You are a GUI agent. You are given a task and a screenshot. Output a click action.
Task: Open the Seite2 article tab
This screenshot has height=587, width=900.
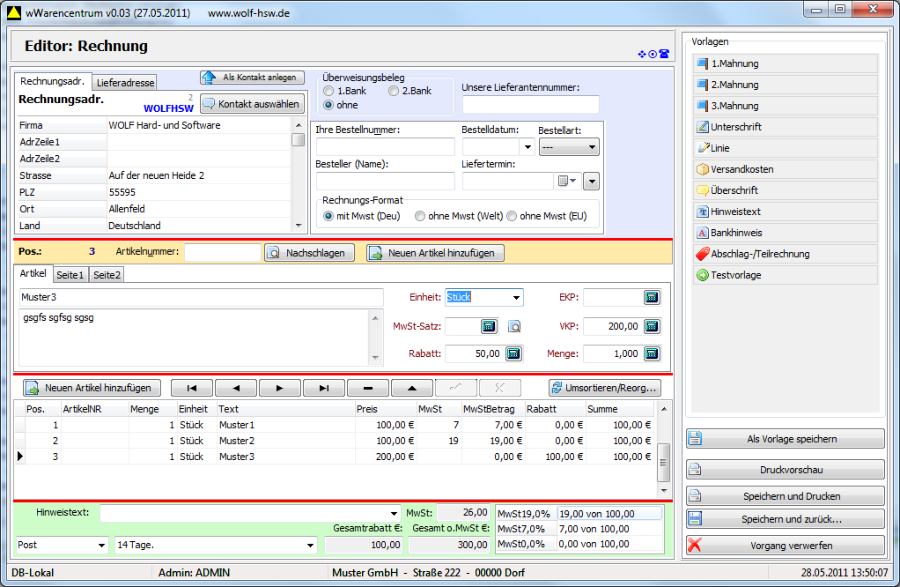[x=107, y=274]
